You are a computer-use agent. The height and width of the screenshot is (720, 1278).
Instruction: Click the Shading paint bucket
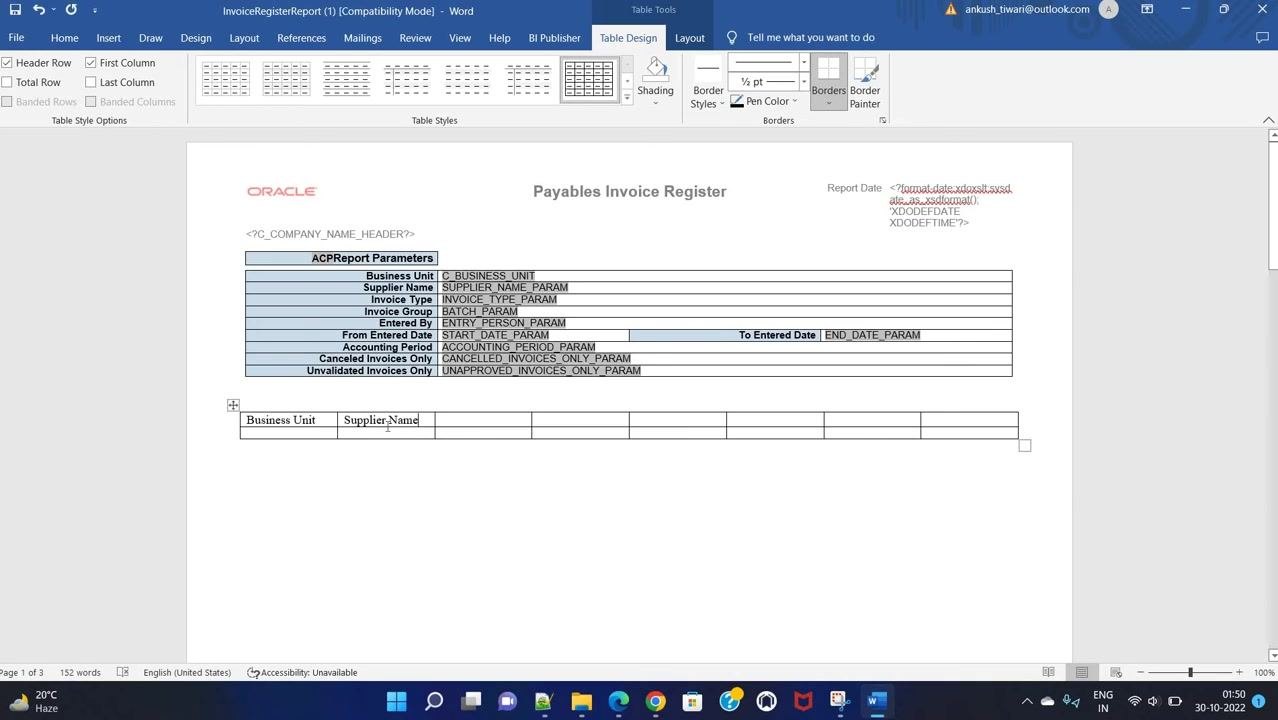point(656,69)
